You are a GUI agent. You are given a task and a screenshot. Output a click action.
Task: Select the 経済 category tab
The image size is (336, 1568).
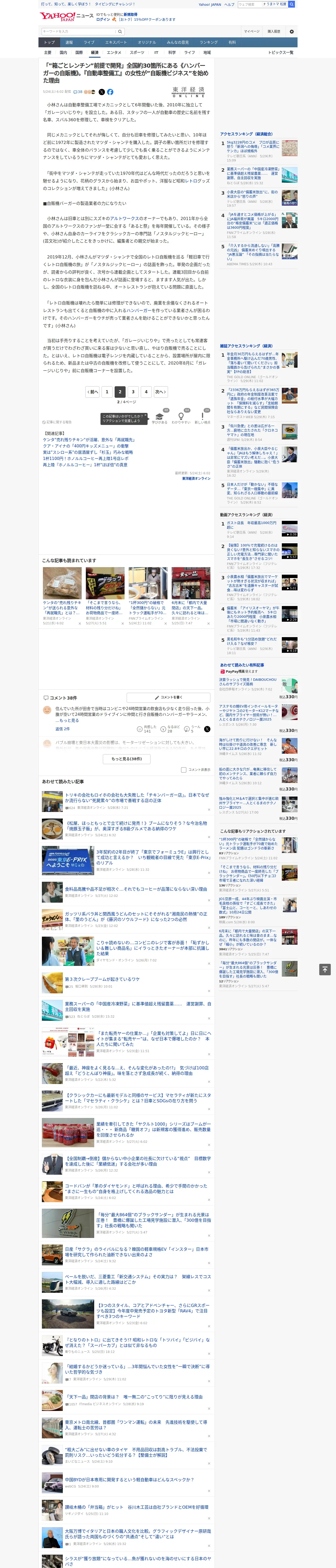pyautogui.click(x=94, y=52)
